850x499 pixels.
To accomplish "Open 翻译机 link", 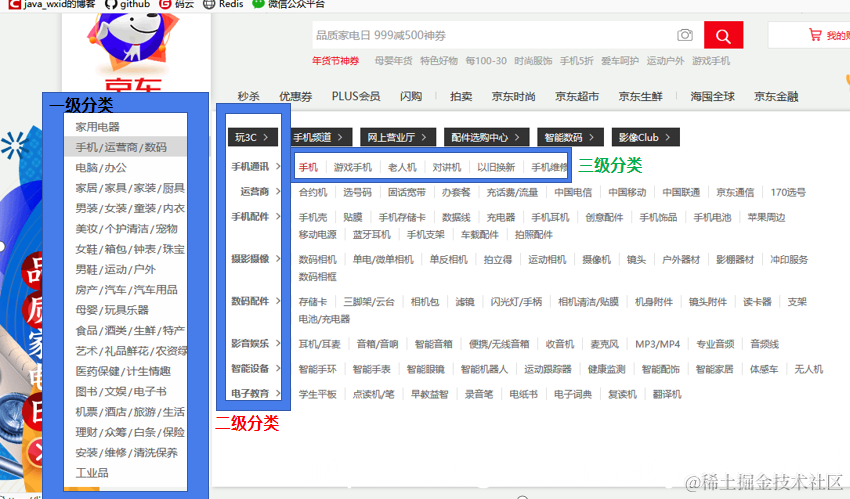I will click(x=667, y=394).
